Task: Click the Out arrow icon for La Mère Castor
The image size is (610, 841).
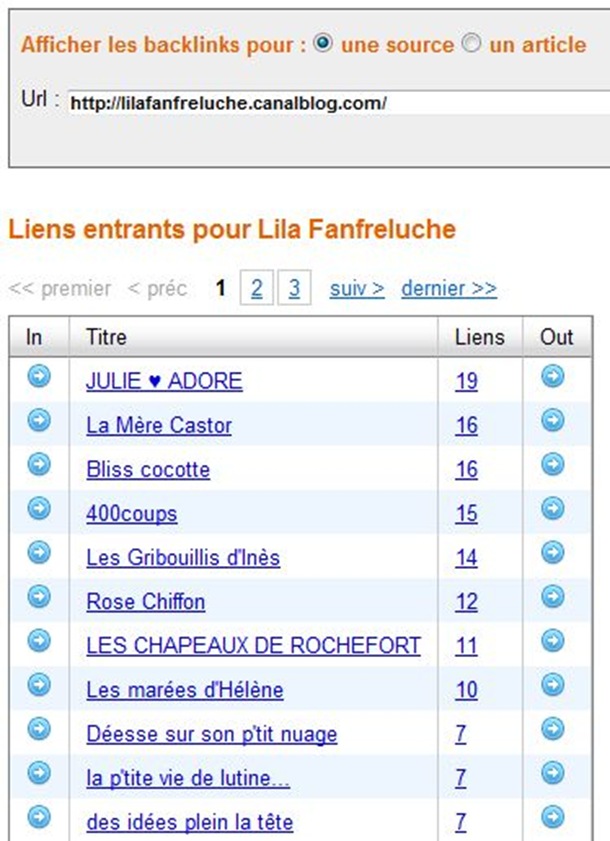Action: coord(553,420)
